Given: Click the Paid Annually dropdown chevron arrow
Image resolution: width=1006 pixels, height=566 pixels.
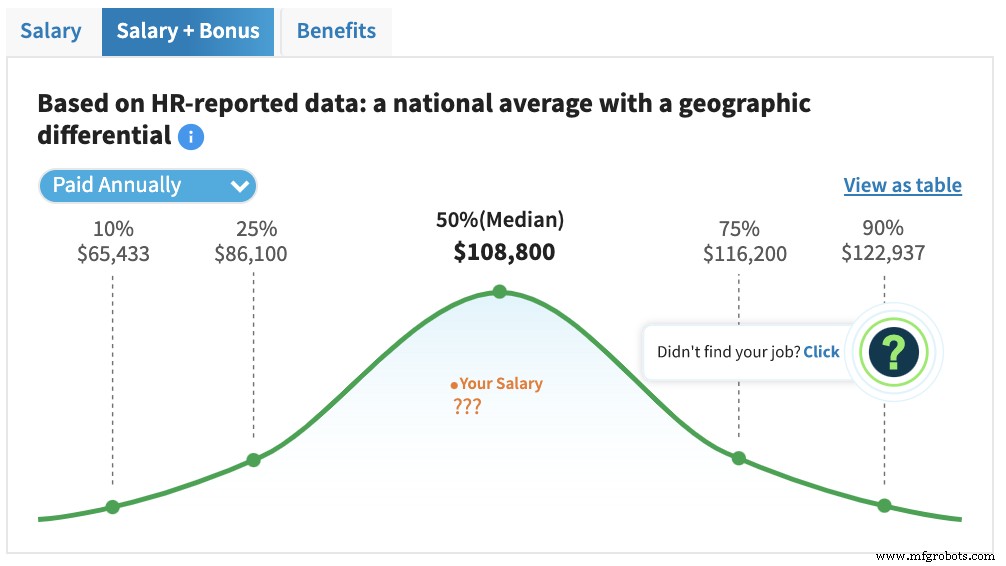Looking at the screenshot, I should (x=239, y=186).
